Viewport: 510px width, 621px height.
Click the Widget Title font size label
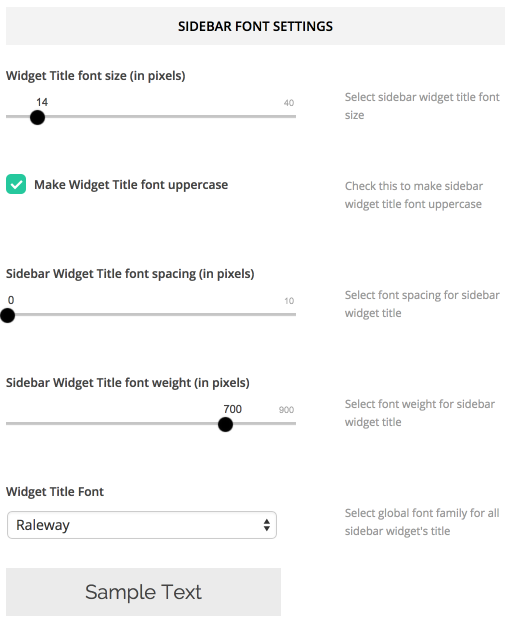point(95,76)
